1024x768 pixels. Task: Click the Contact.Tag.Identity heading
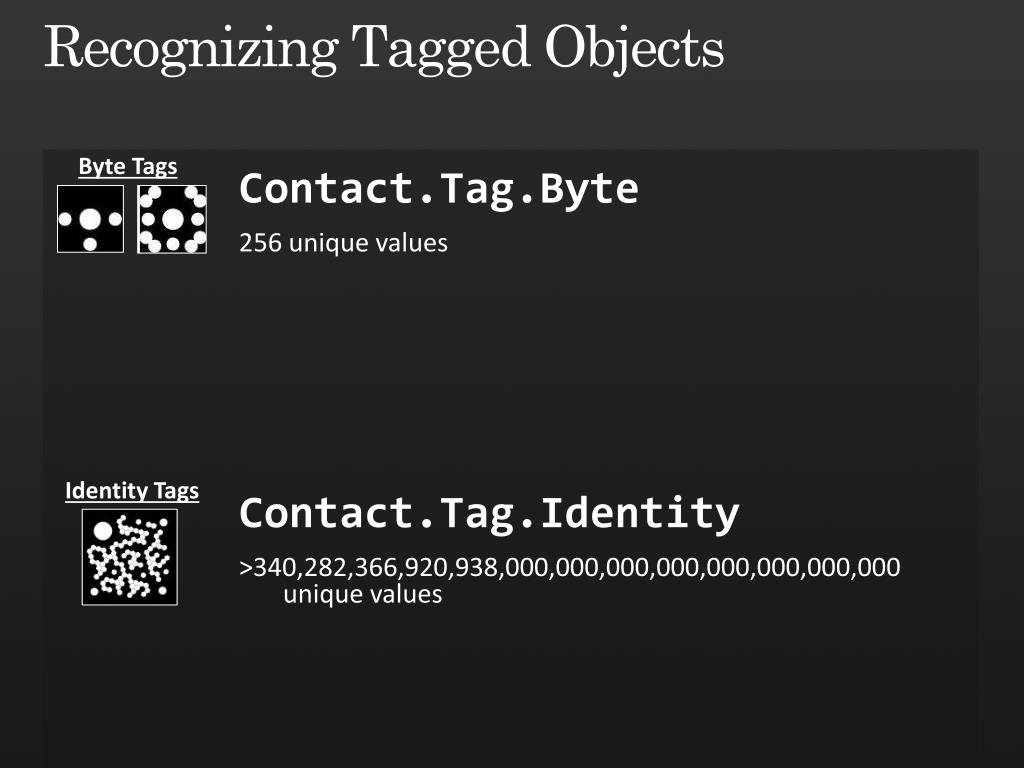pyautogui.click(x=489, y=514)
